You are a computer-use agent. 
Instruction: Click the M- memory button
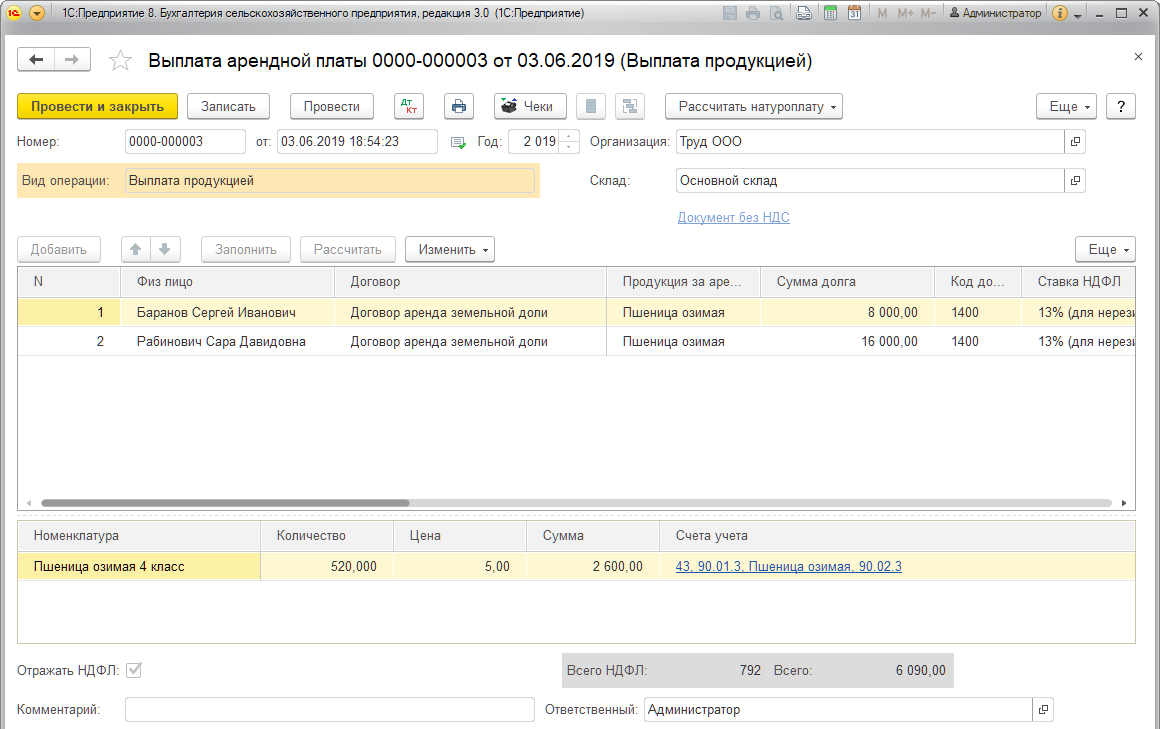pos(928,13)
